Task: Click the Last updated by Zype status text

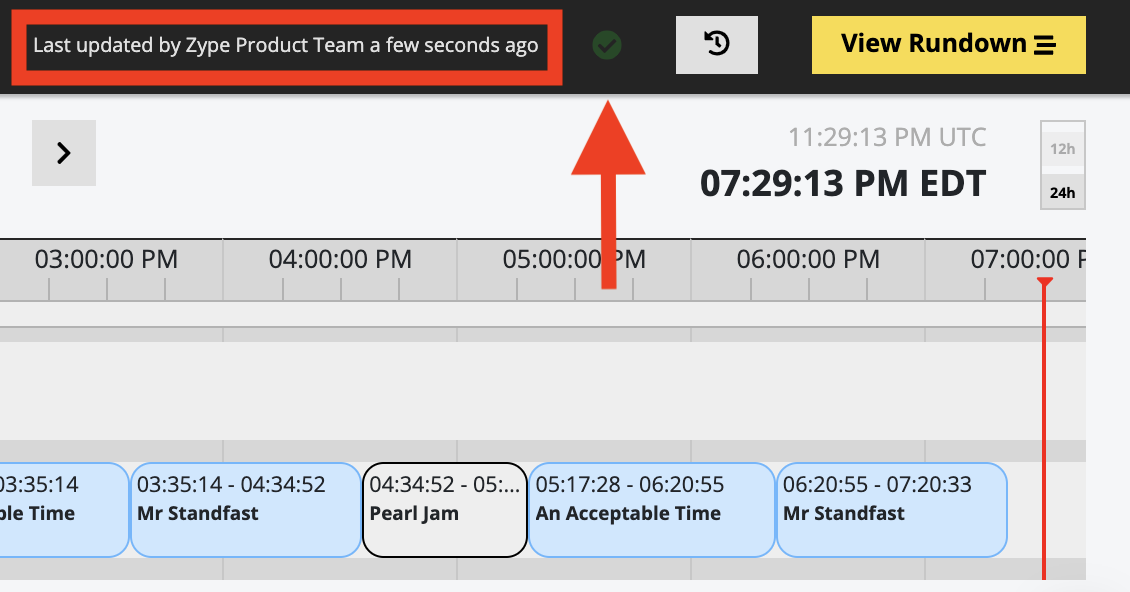Action: [x=286, y=45]
